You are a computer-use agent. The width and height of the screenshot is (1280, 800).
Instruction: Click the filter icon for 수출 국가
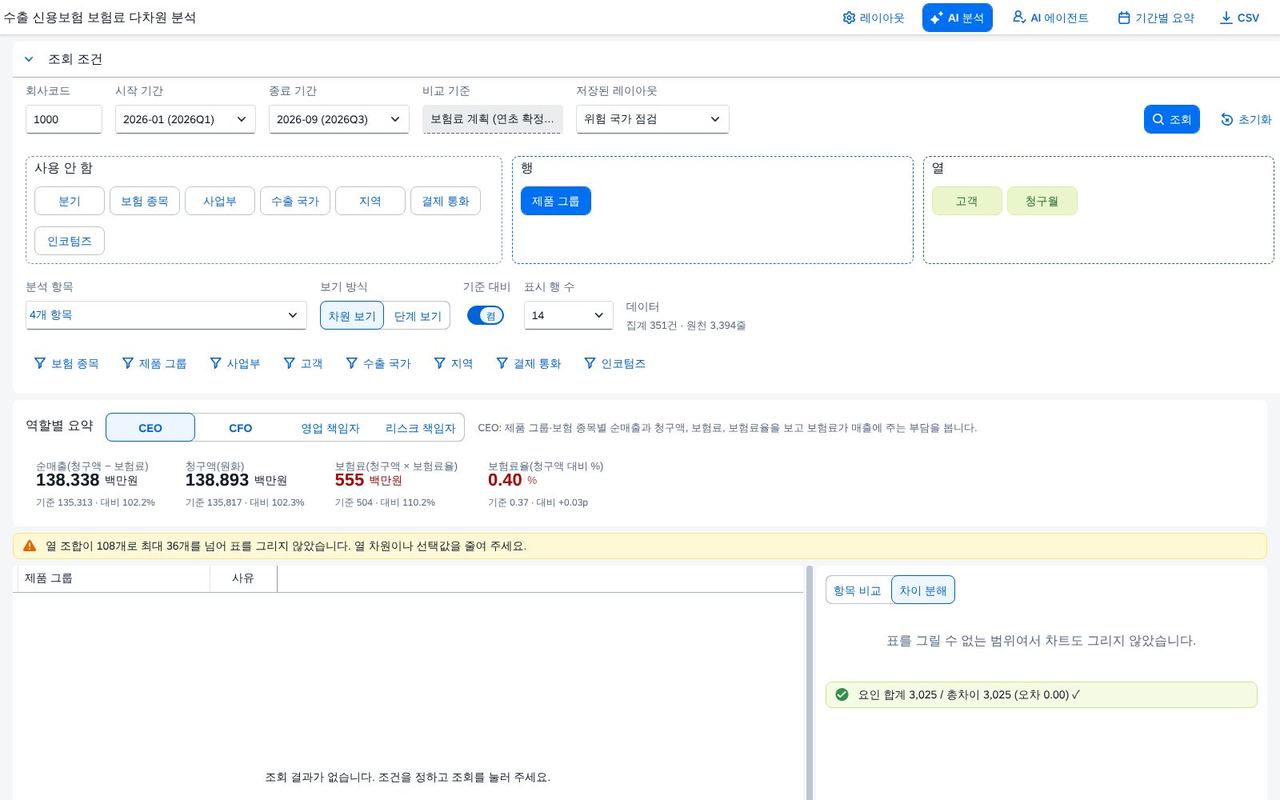[x=352, y=363]
